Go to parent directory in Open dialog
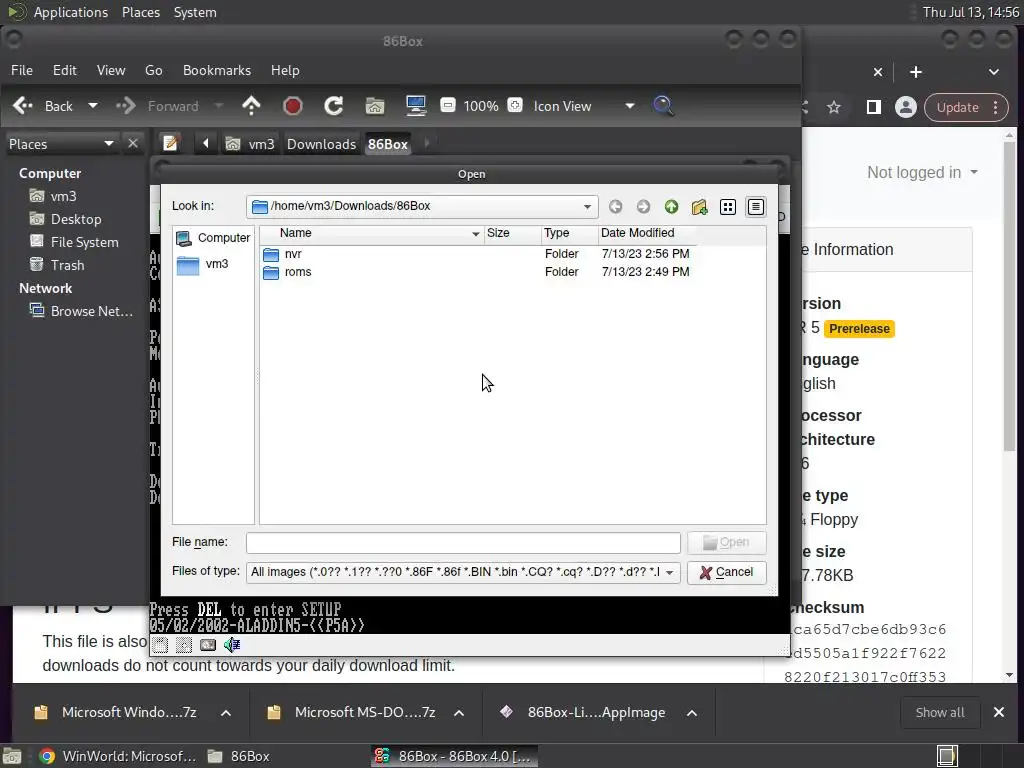This screenshot has width=1024, height=768. coord(671,207)
